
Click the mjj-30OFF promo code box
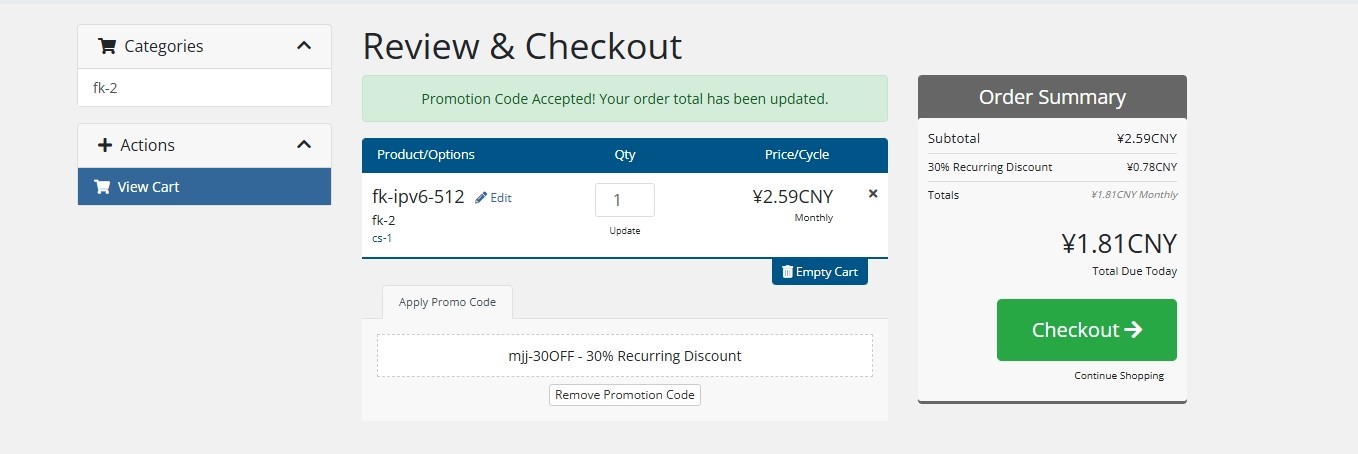pos(625,355)
